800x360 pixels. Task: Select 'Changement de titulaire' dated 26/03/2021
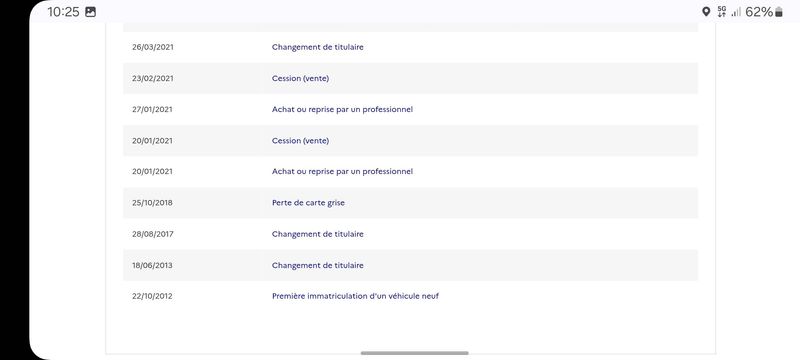[x=318, y=47]
